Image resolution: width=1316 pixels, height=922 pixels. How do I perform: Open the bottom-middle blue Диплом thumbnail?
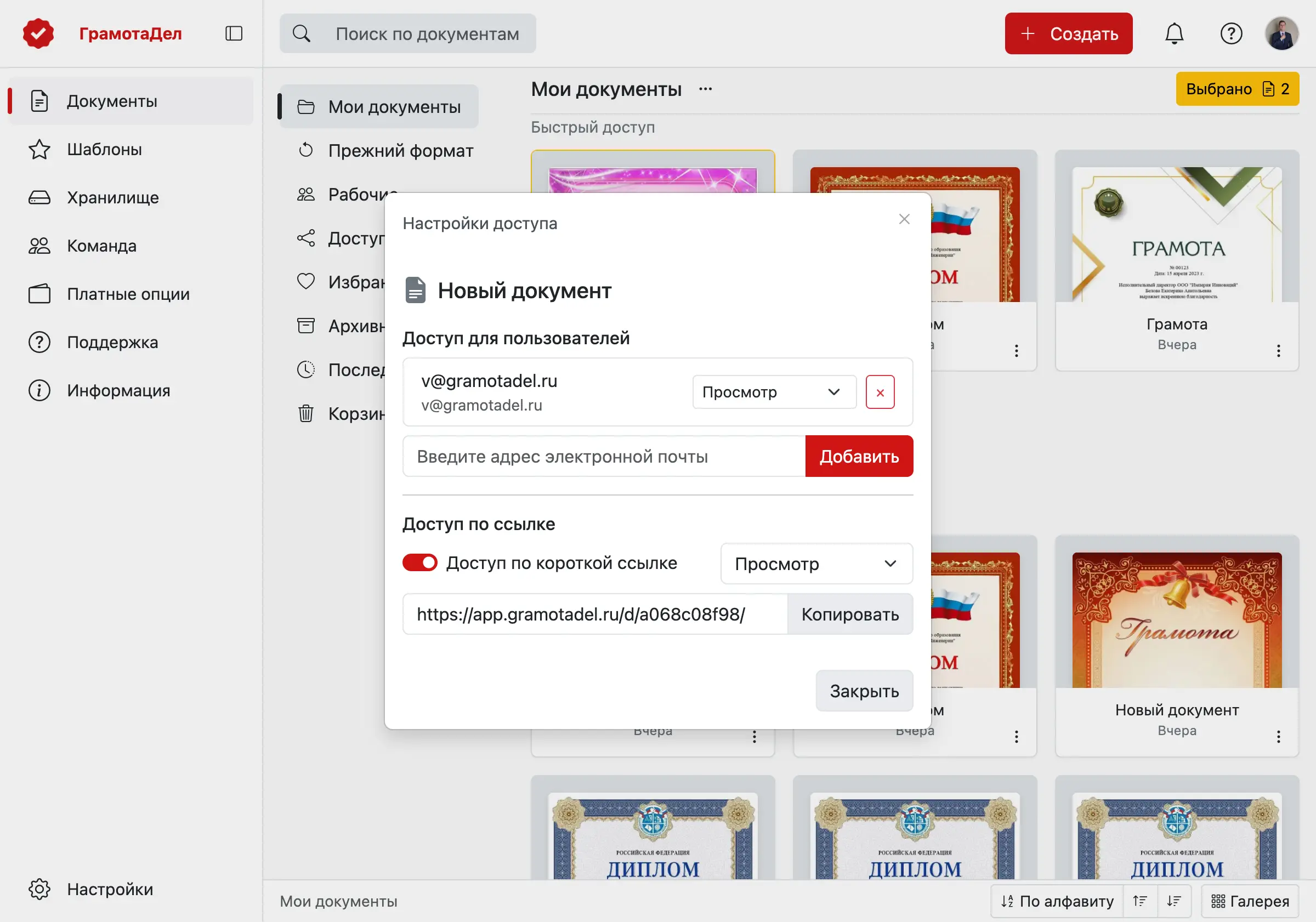pyautogui.click(x=915, y=836)
